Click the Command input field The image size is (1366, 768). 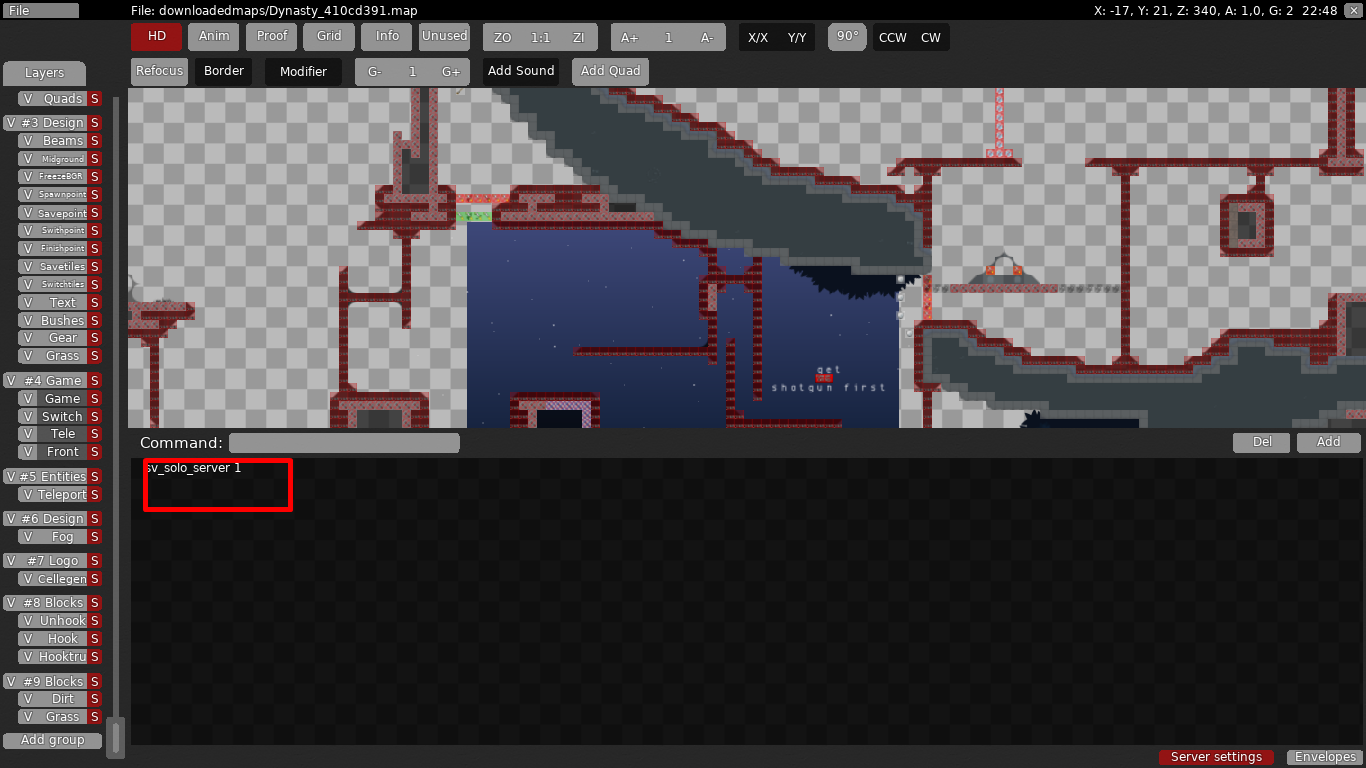click(344, 443)
